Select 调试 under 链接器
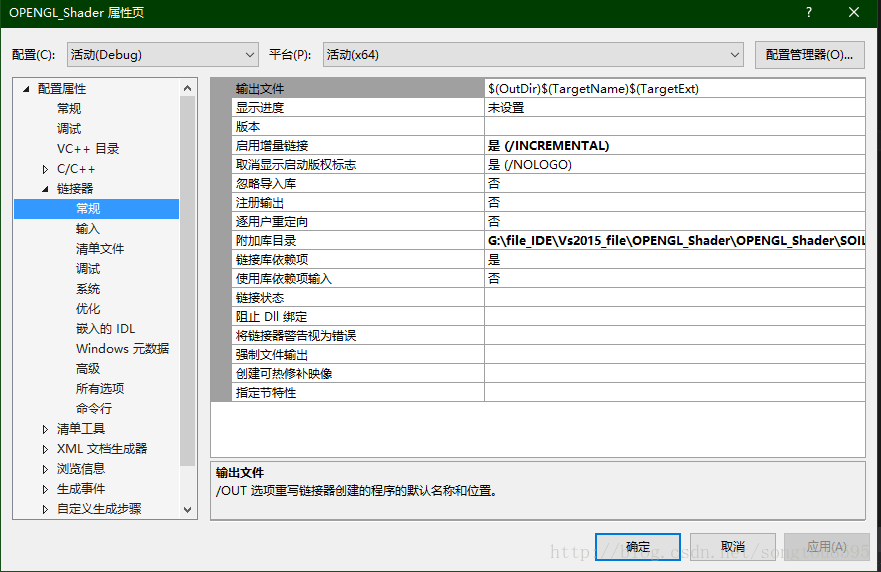This screenshot has height=572, width=881. (x=88, y=269)
